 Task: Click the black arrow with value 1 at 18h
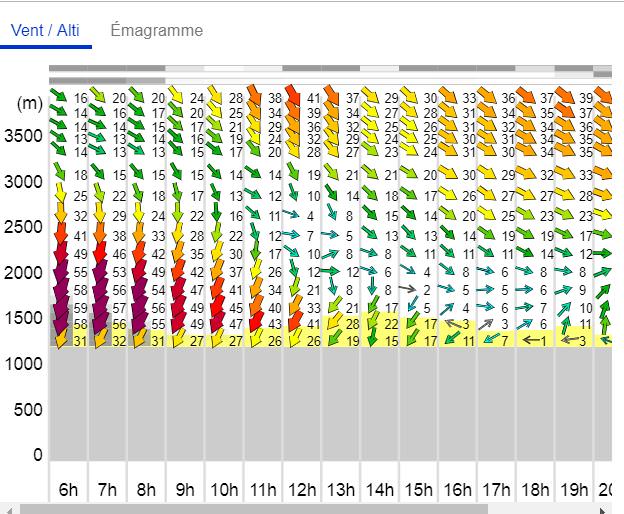point(530,340)
